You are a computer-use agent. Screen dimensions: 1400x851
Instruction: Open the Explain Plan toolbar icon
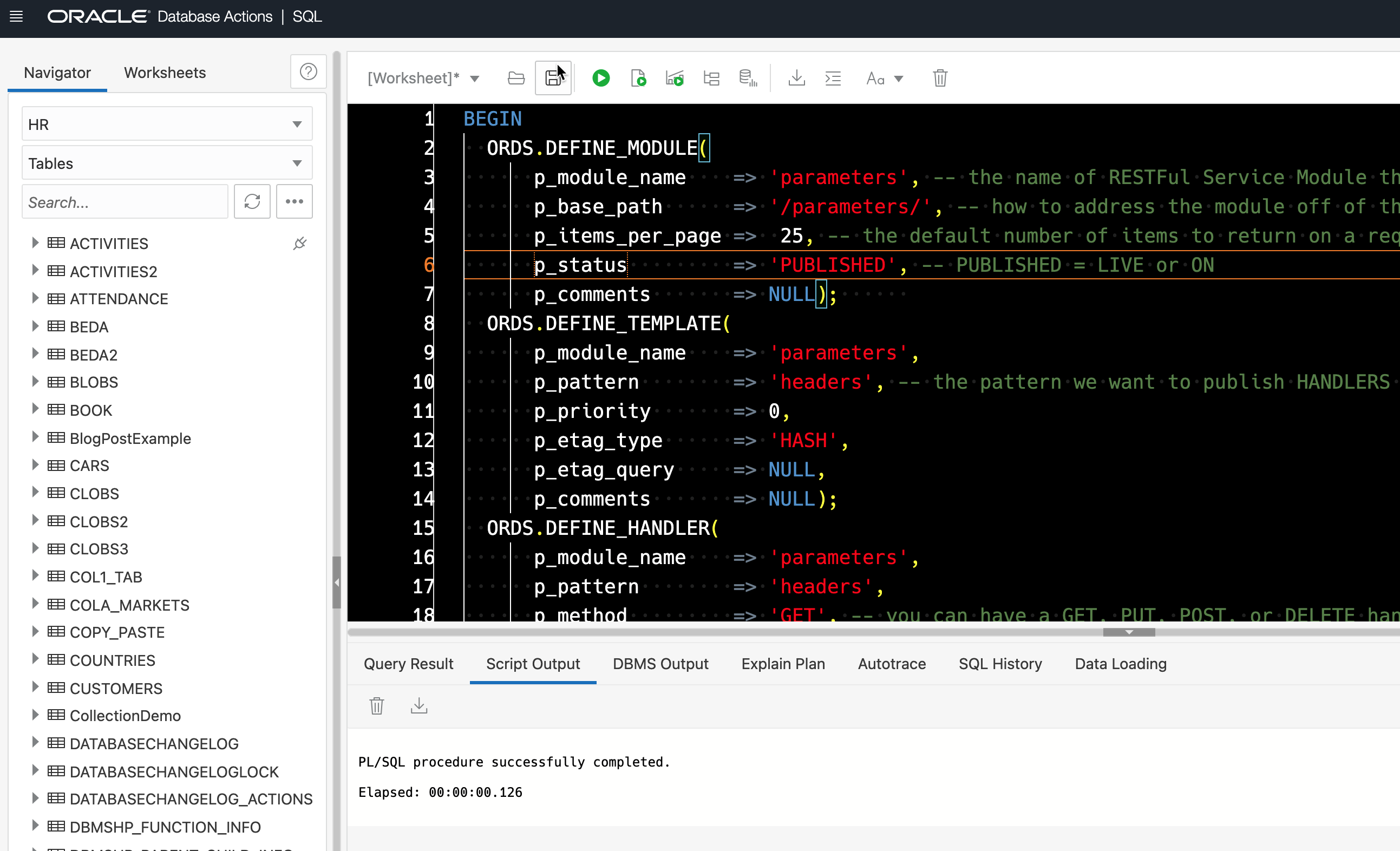[711, 78]
